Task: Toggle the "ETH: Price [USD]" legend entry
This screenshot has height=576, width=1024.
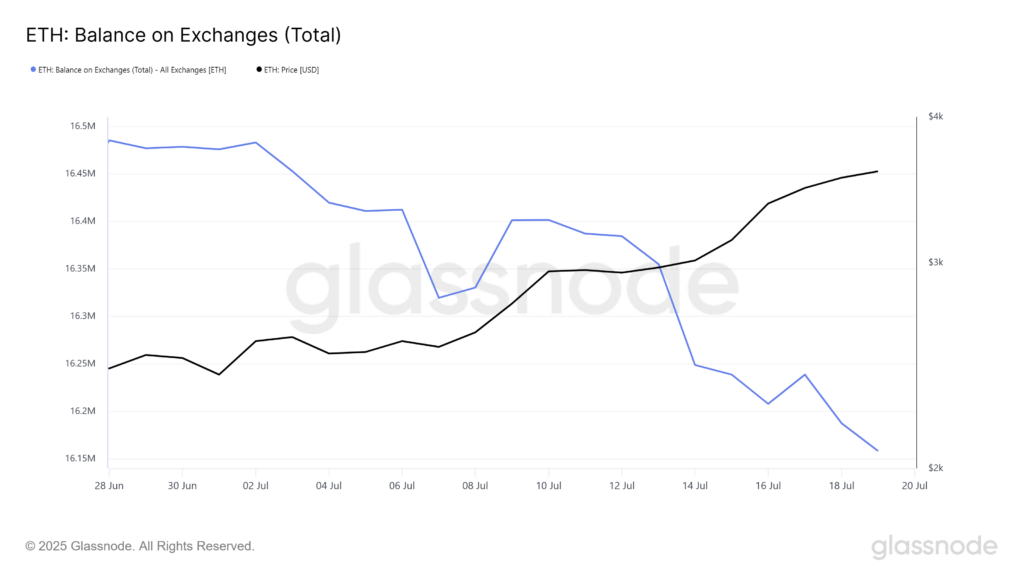Action: pos(291,70)
